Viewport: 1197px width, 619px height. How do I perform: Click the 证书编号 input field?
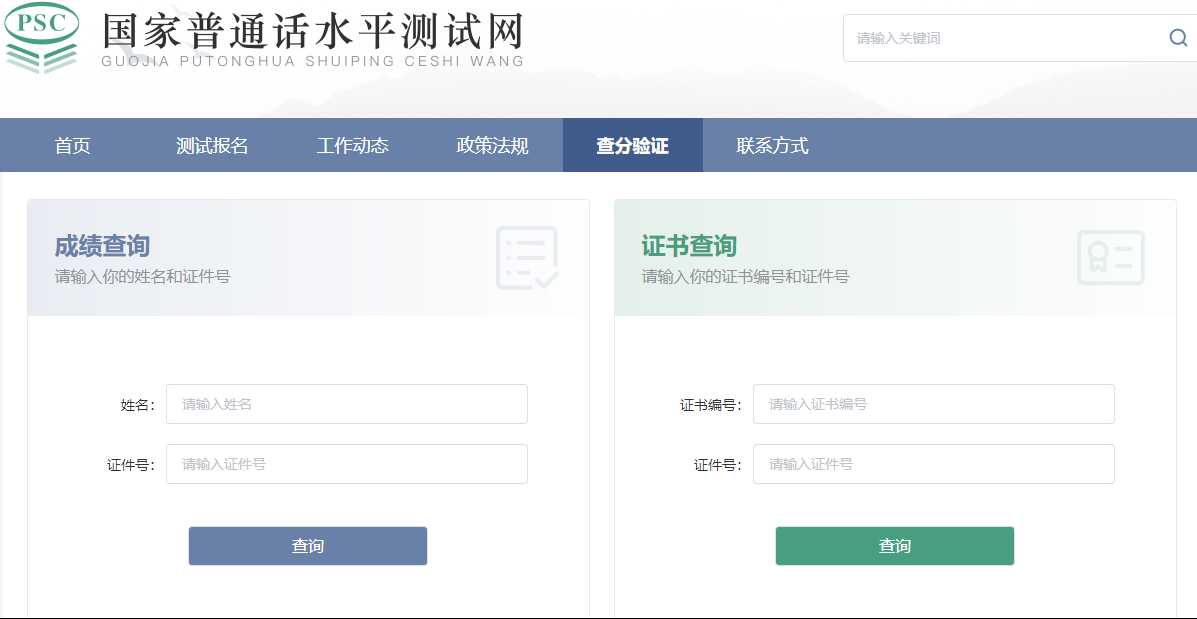click(x=933, y=404)
